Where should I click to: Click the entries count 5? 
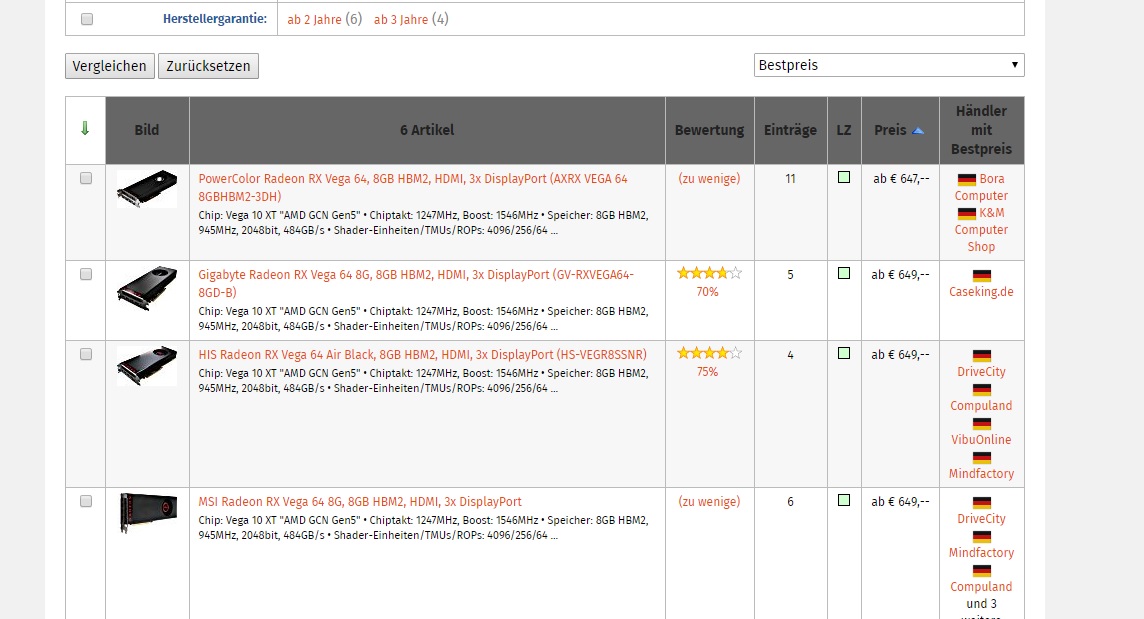pyautogui.click(x=790, y=274)
